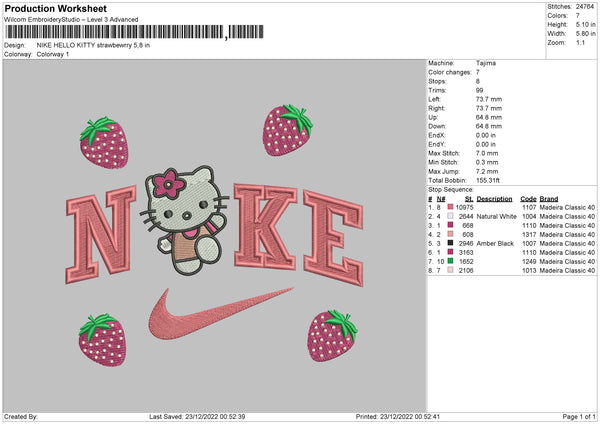
Task: Click the 'Stop Sequence:' heading
Action: point(451,189)
